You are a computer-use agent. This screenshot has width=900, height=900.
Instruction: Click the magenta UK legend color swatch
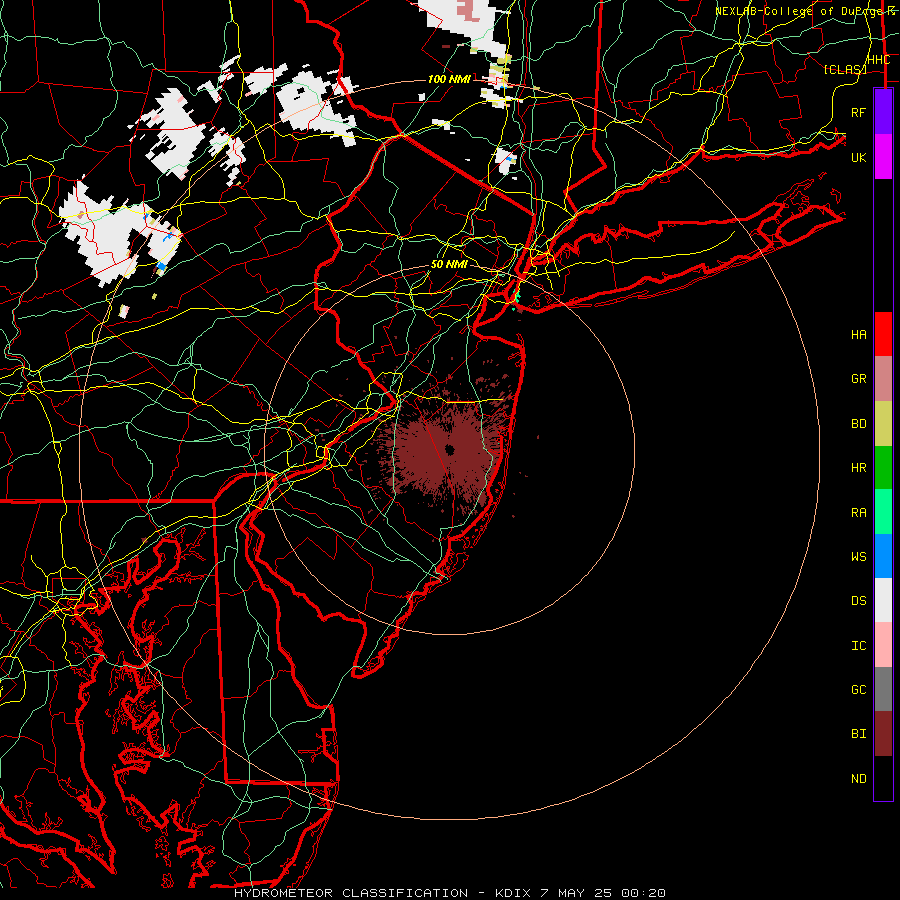pos(883,157)
